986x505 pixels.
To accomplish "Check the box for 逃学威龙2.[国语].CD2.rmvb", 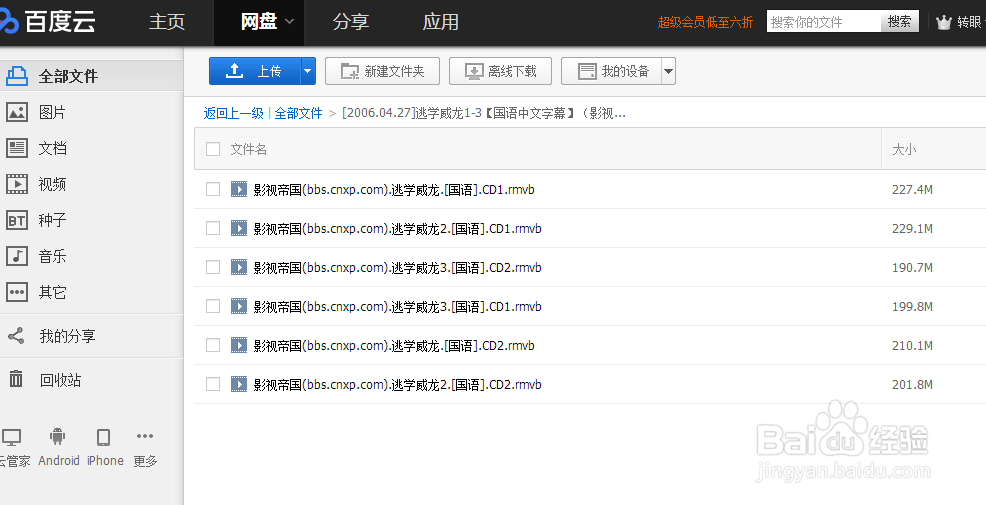I will coord(213,384).
